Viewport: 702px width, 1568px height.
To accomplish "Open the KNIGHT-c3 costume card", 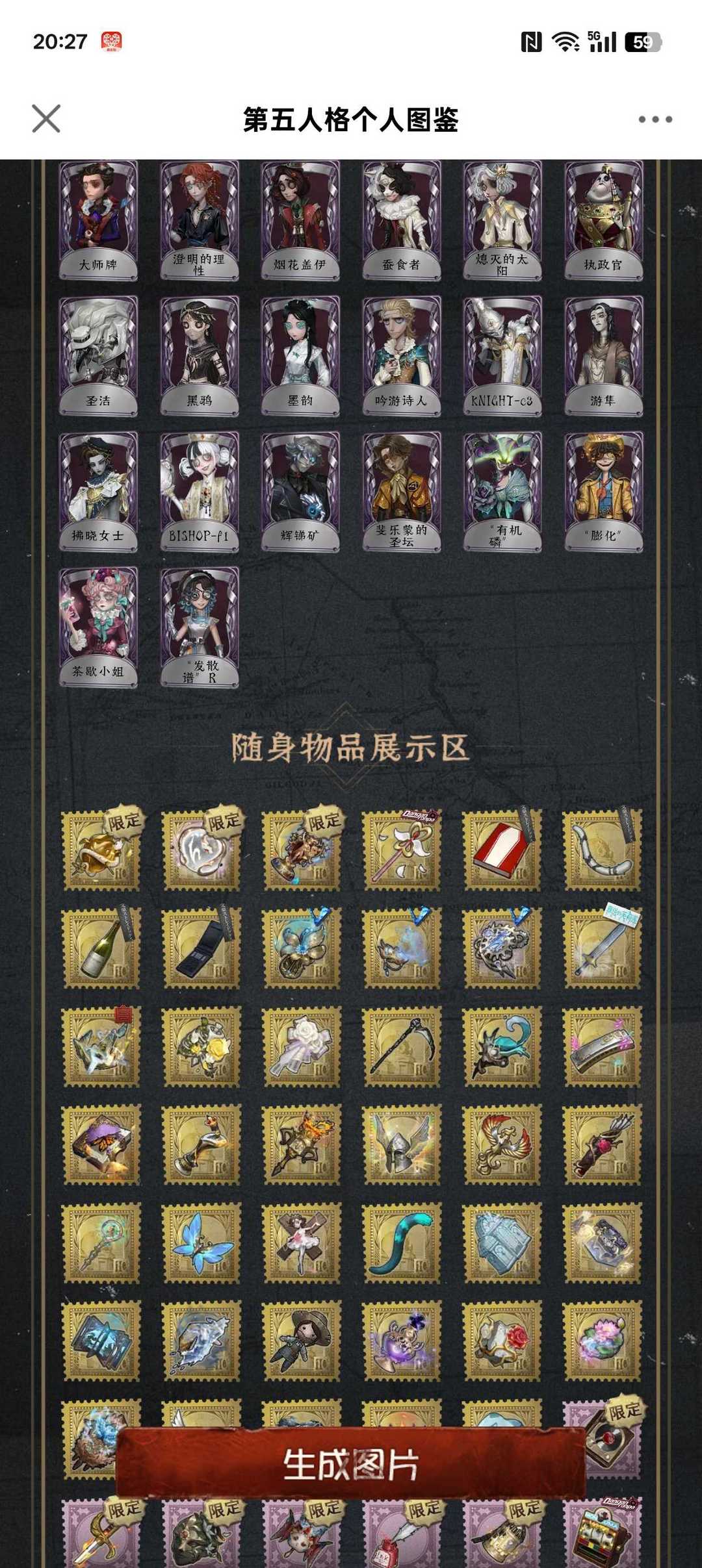I will point(502,356).
